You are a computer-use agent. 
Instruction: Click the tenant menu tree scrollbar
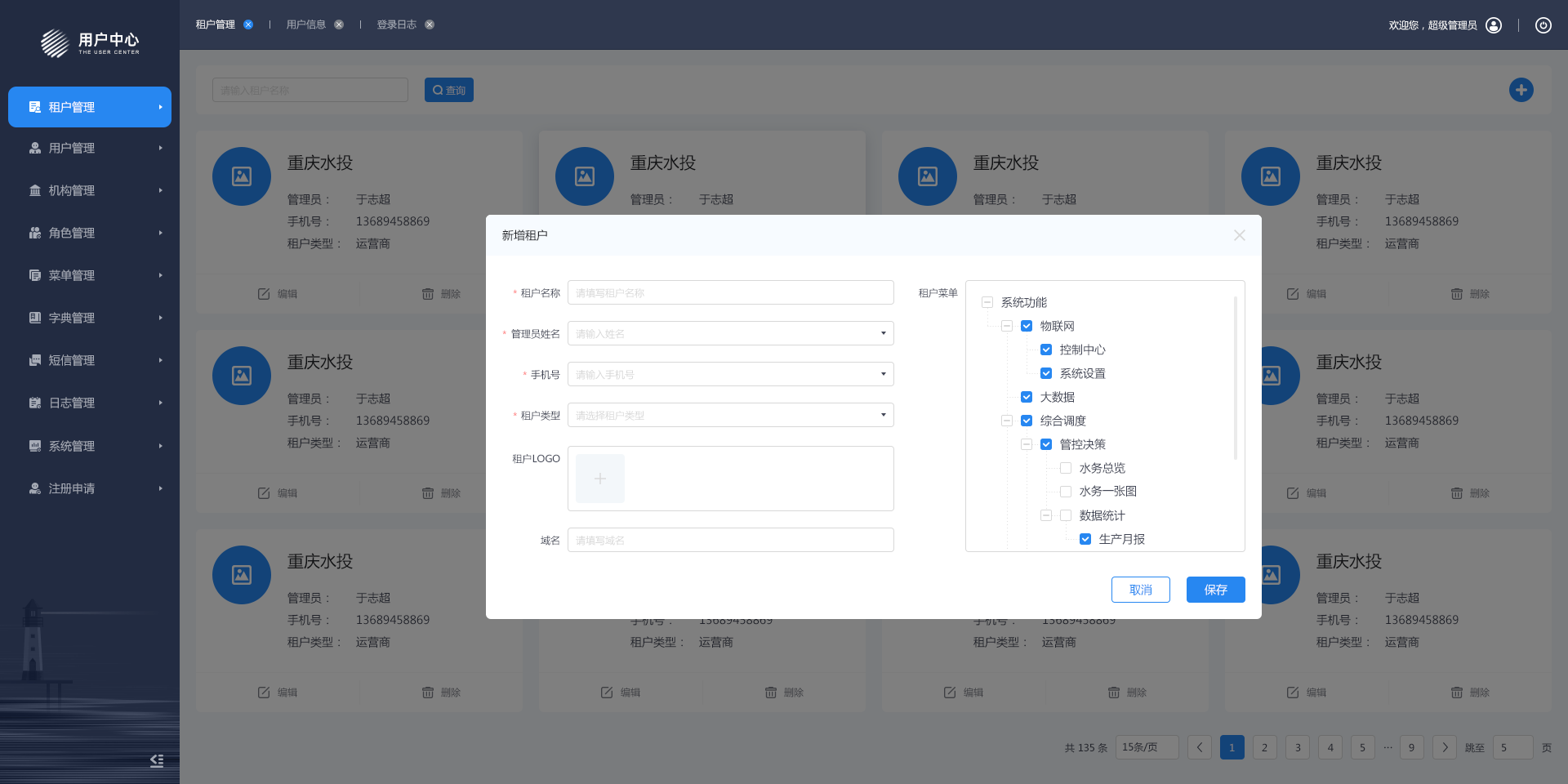(1235, 377)
